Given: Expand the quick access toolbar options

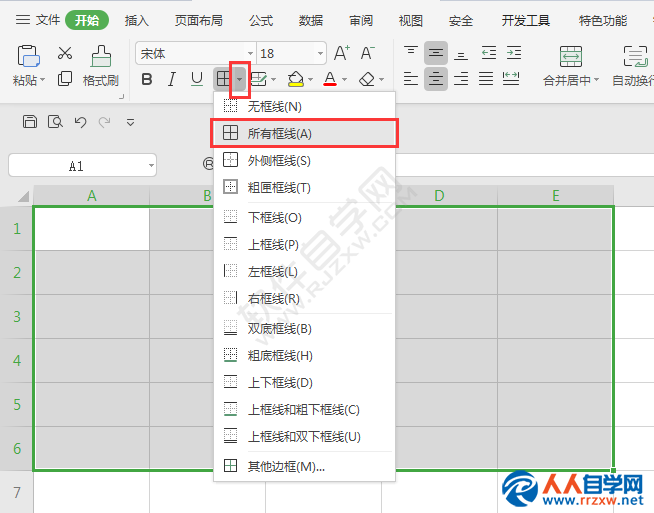Looking at the screenshot, I should 131,122.
